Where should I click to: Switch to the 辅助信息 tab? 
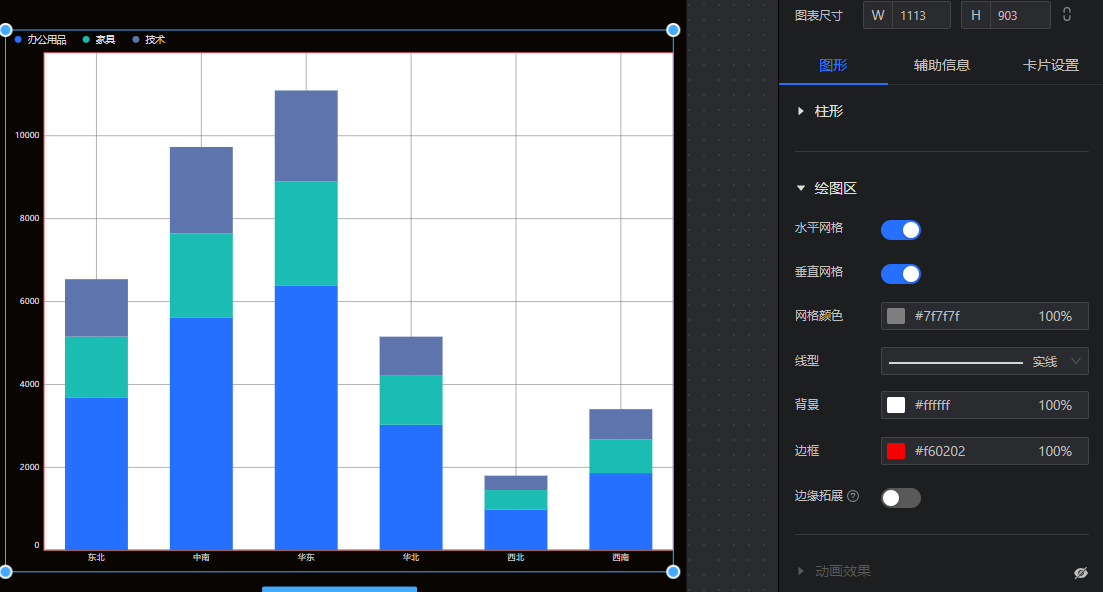(941, 65)
